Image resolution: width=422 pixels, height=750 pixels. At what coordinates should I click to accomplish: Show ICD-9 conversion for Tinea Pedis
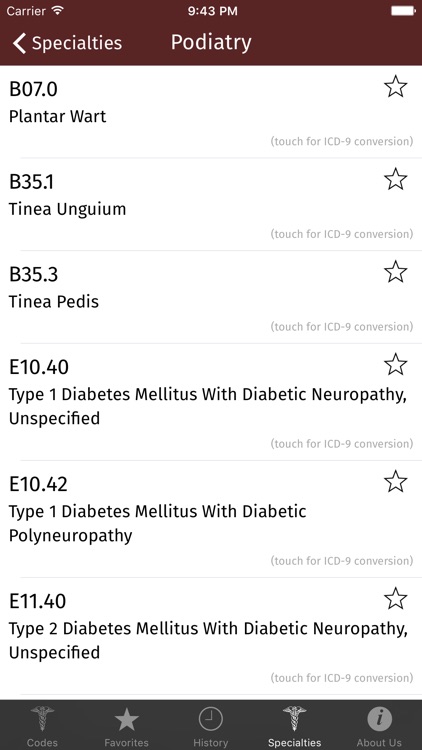click(x=342, y=327)
